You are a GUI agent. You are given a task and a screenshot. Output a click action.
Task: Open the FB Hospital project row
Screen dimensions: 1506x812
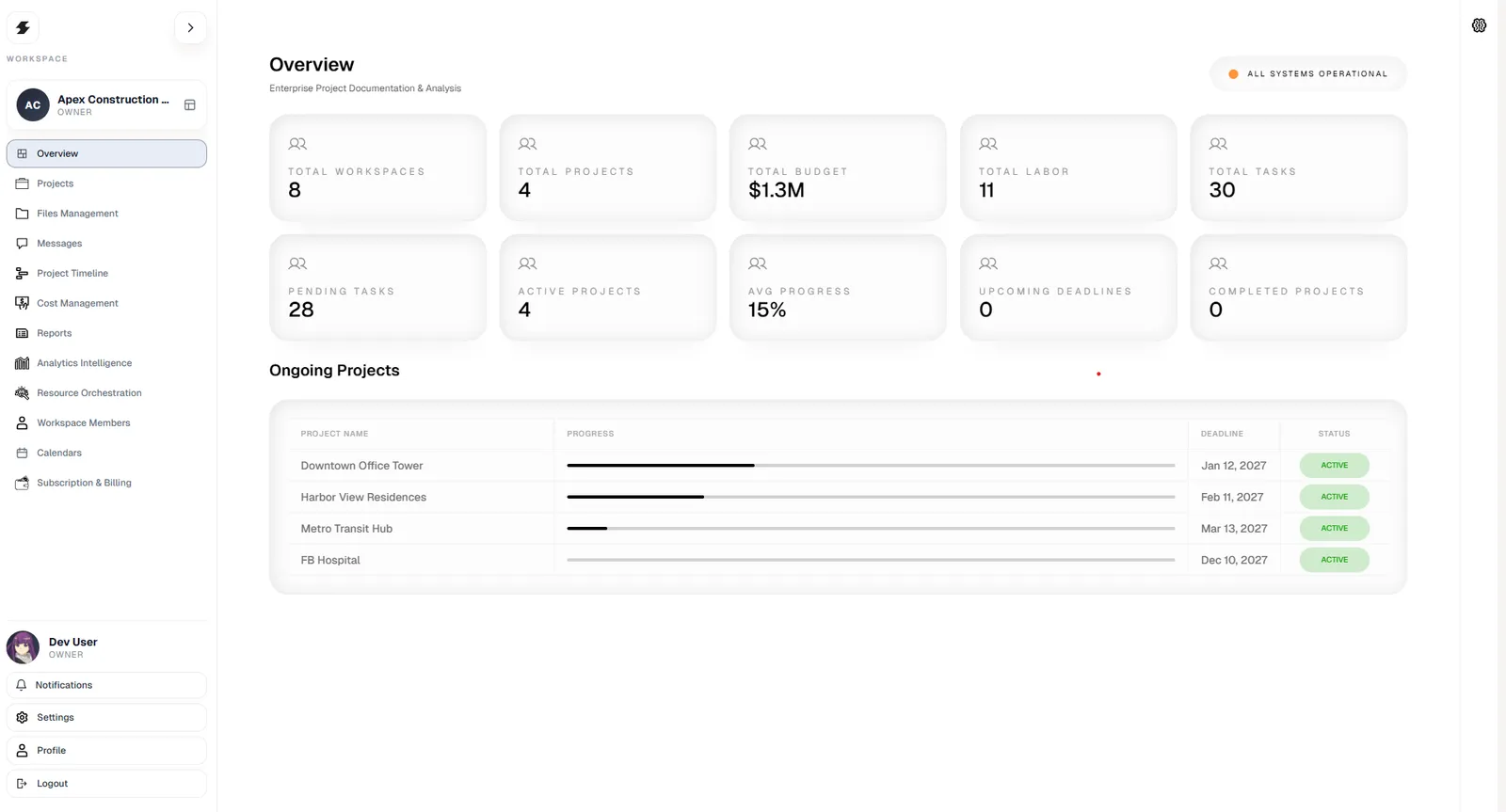pyautogui.click(x=838, y=560)
